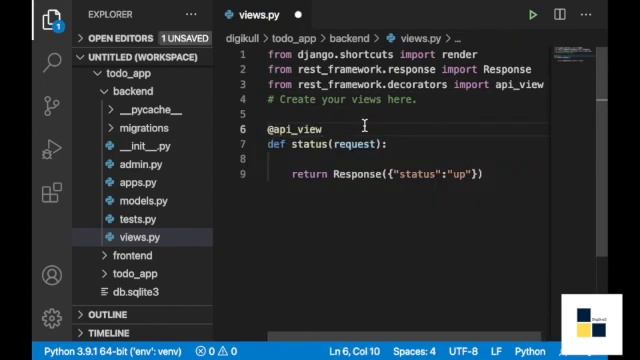
Task: Click Ln 6, Col 10 go-to-line indicator
Action: (354, 351)
